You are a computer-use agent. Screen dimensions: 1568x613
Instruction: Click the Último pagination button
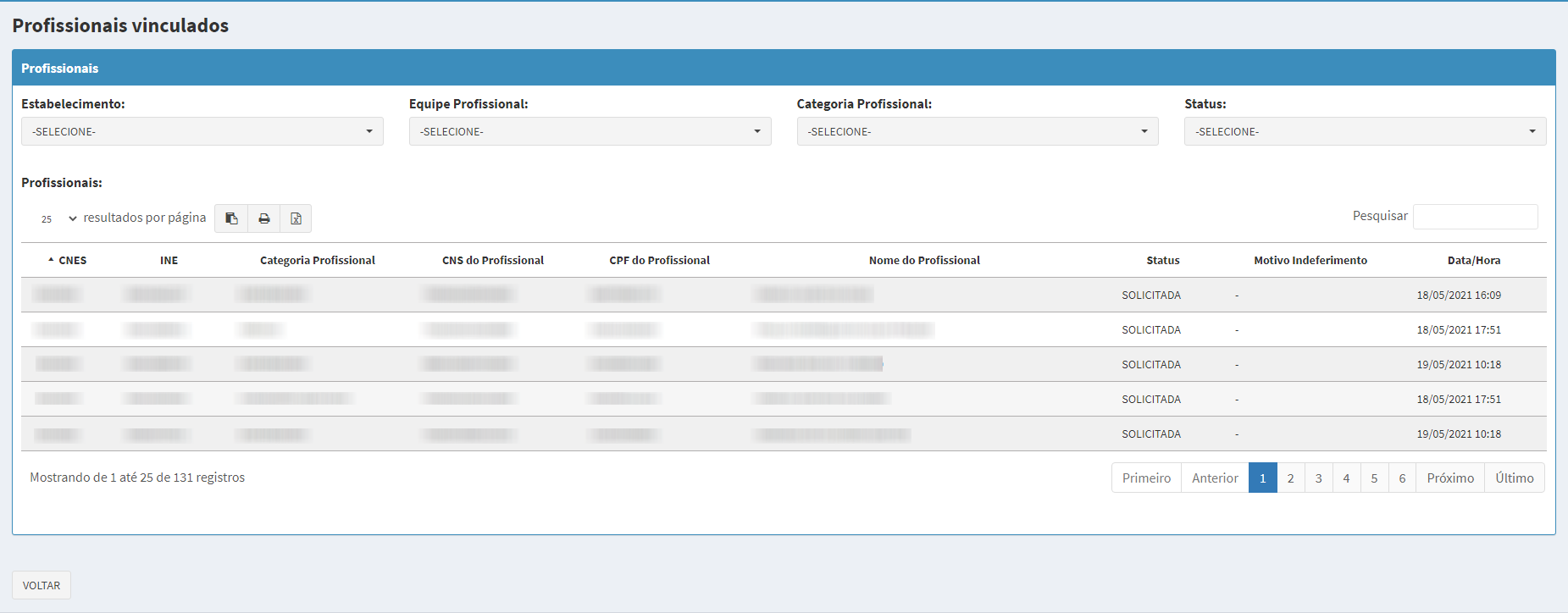click(x=1514, y=478)
